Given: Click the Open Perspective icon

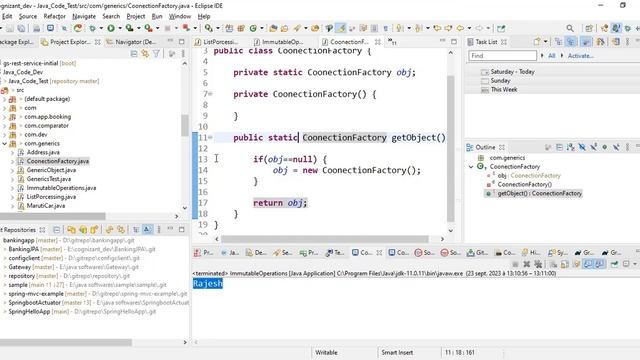Looking at the screenshot, I should coord(589,28).
